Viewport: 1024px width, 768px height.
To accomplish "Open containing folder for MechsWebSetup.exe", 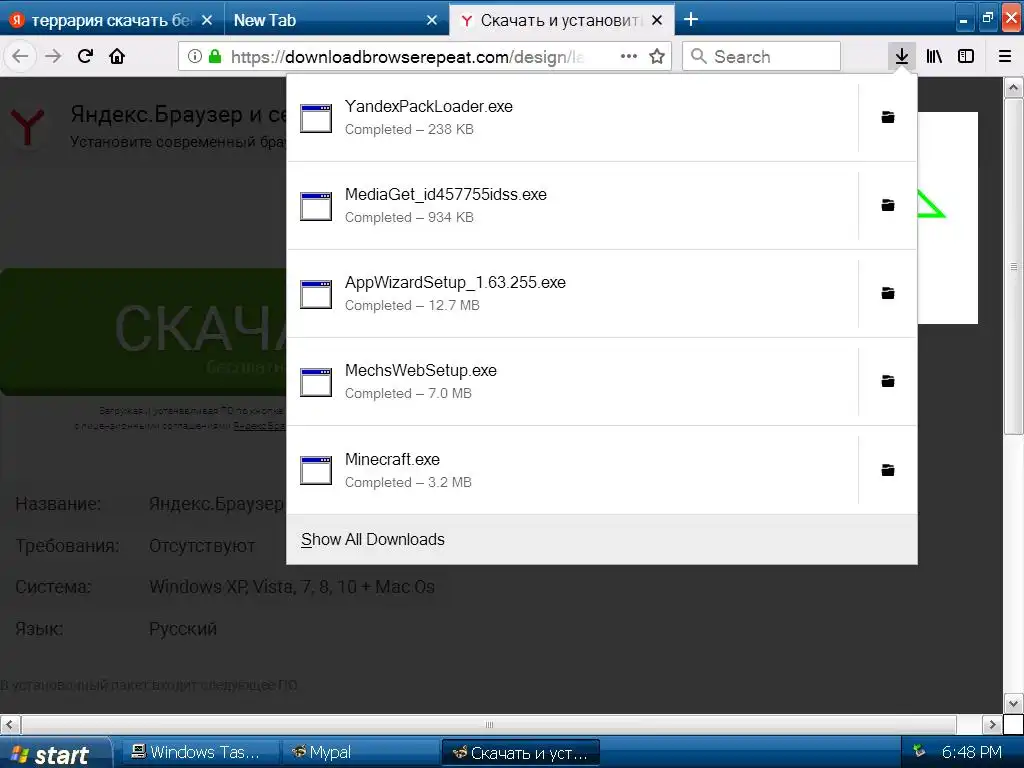I will 888,381.
